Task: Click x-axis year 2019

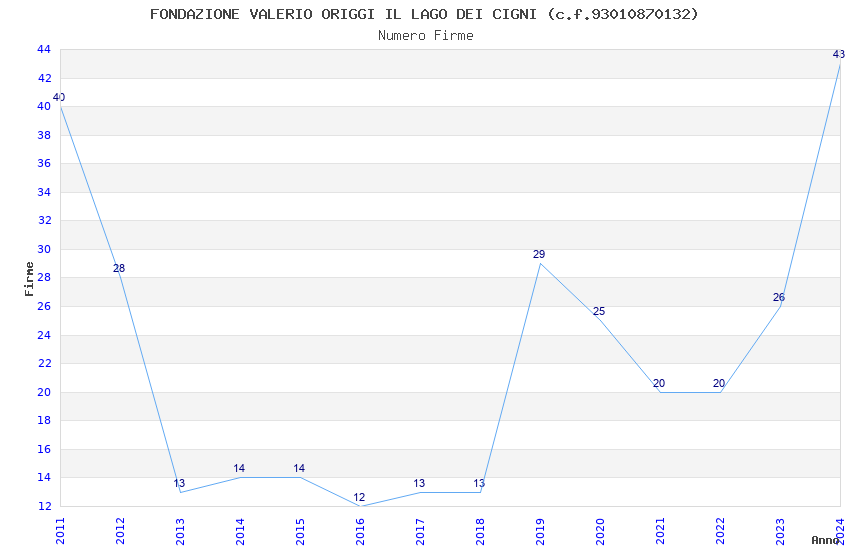Action: 540,531
